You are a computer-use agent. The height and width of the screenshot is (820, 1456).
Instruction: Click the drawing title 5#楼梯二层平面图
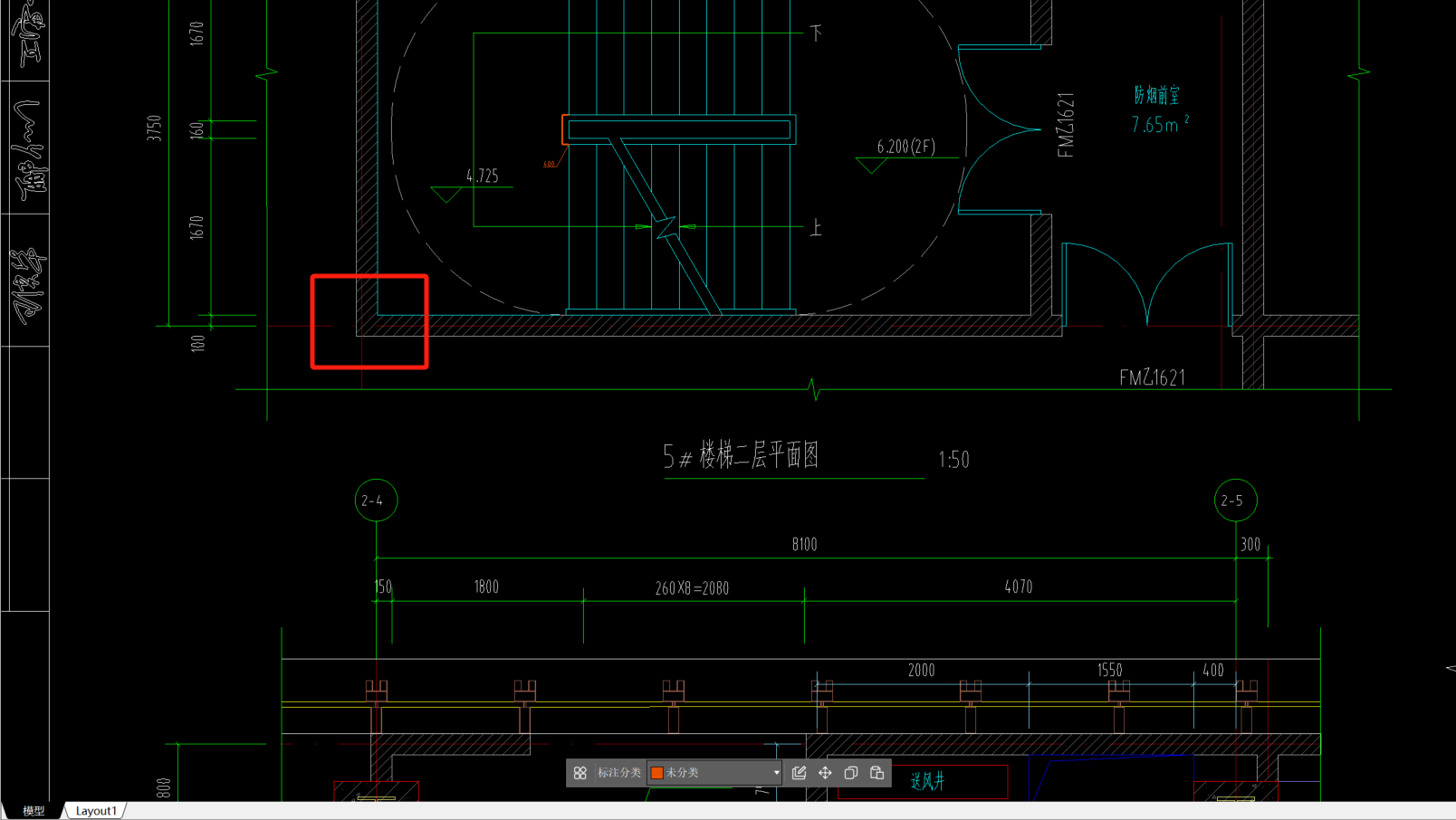tap(741, 455)
